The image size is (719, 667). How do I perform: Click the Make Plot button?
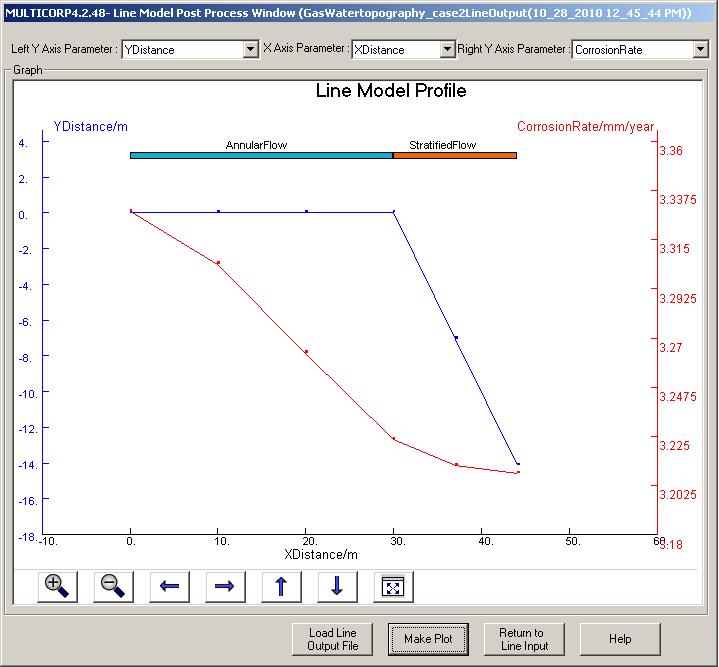tap(428, 639)
